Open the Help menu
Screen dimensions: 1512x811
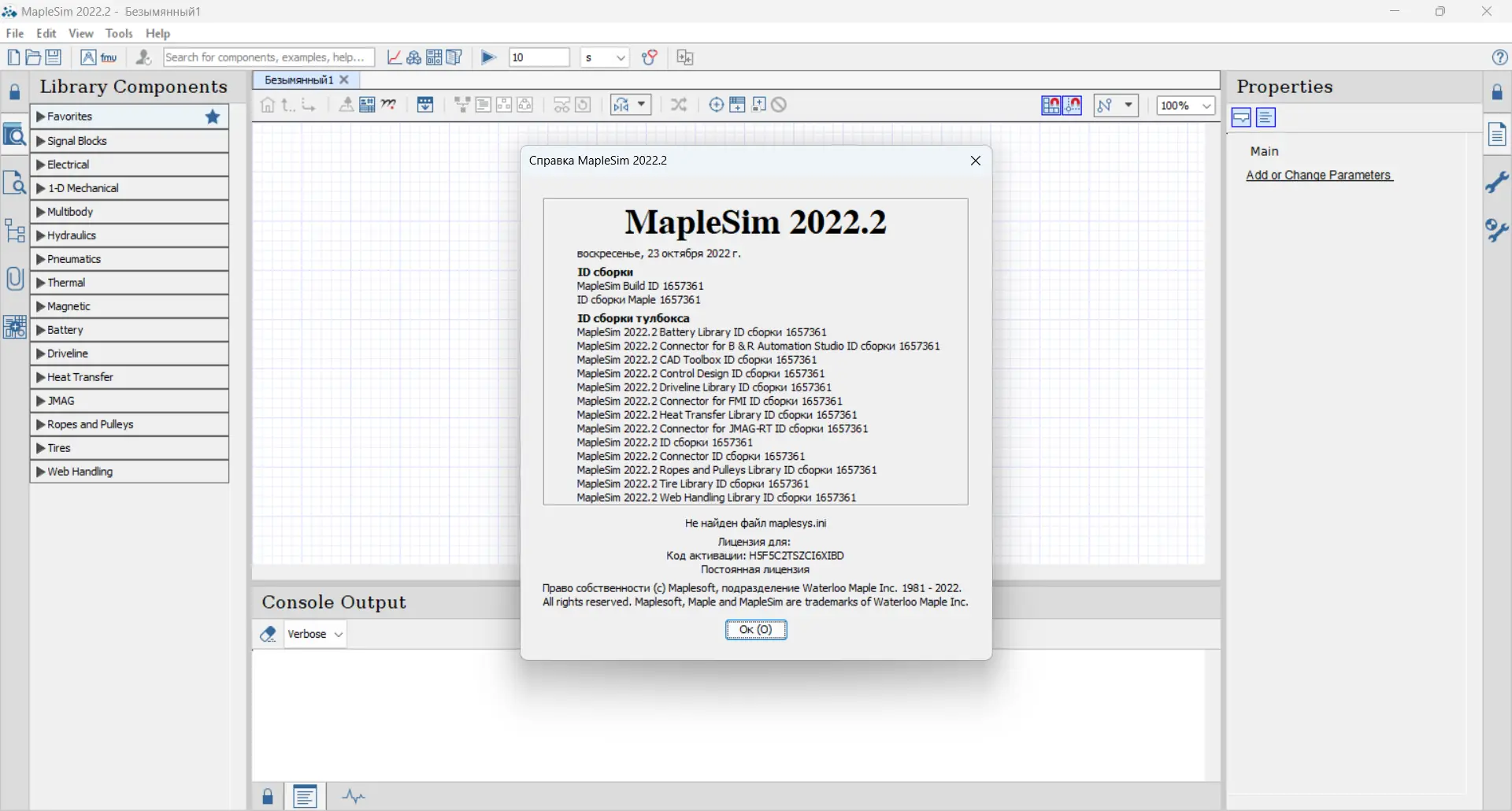coord(157,33)
